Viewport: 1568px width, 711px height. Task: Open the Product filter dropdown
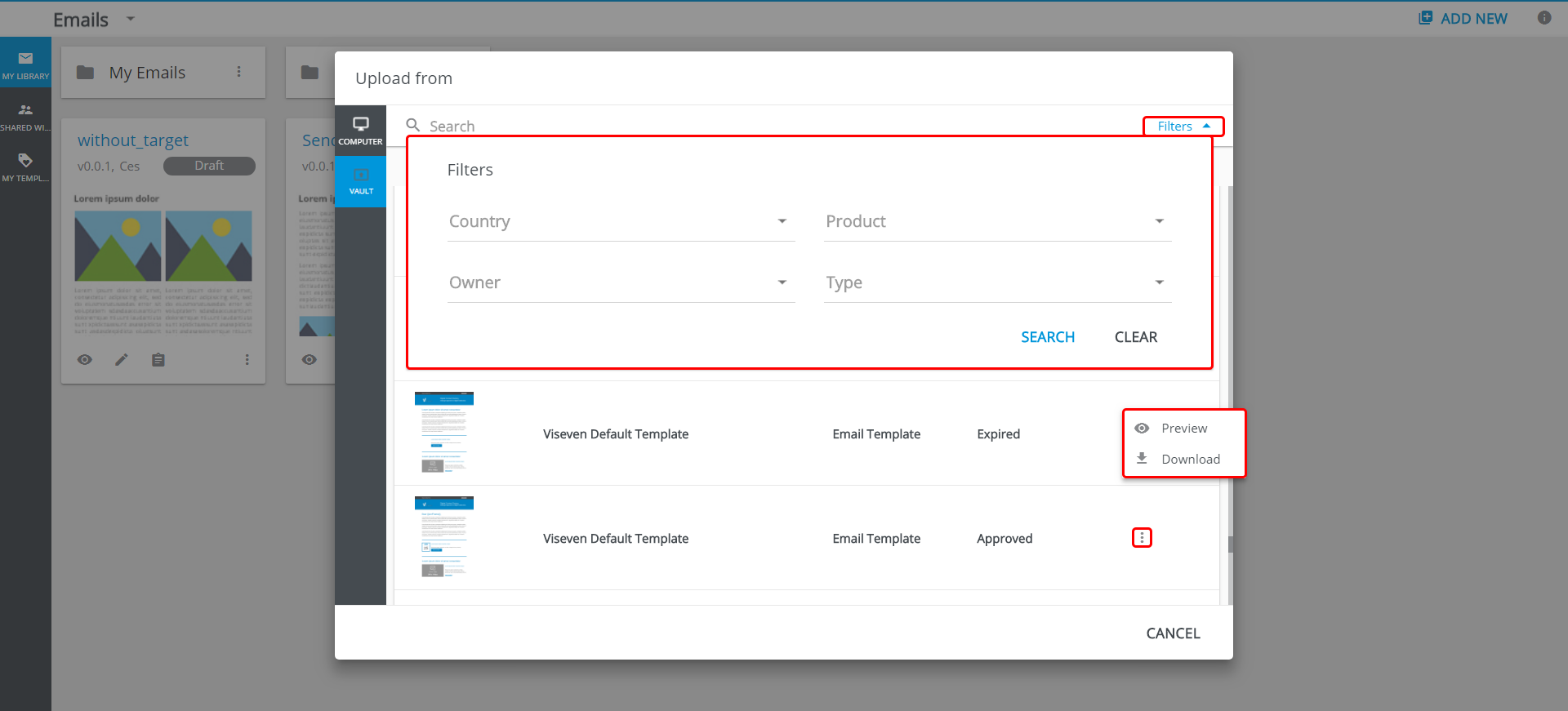(x=997, y=222)
